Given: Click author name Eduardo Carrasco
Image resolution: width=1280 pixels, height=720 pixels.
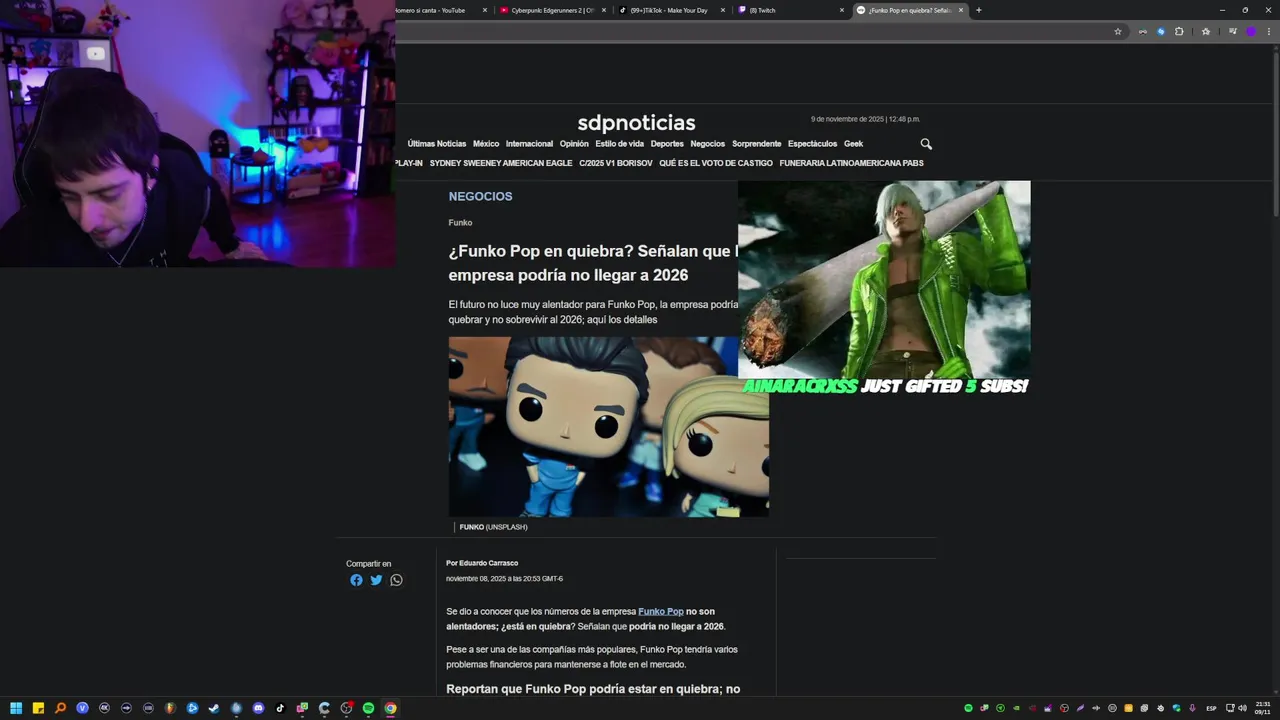Looking at the screenshot, I should [489, 563].
